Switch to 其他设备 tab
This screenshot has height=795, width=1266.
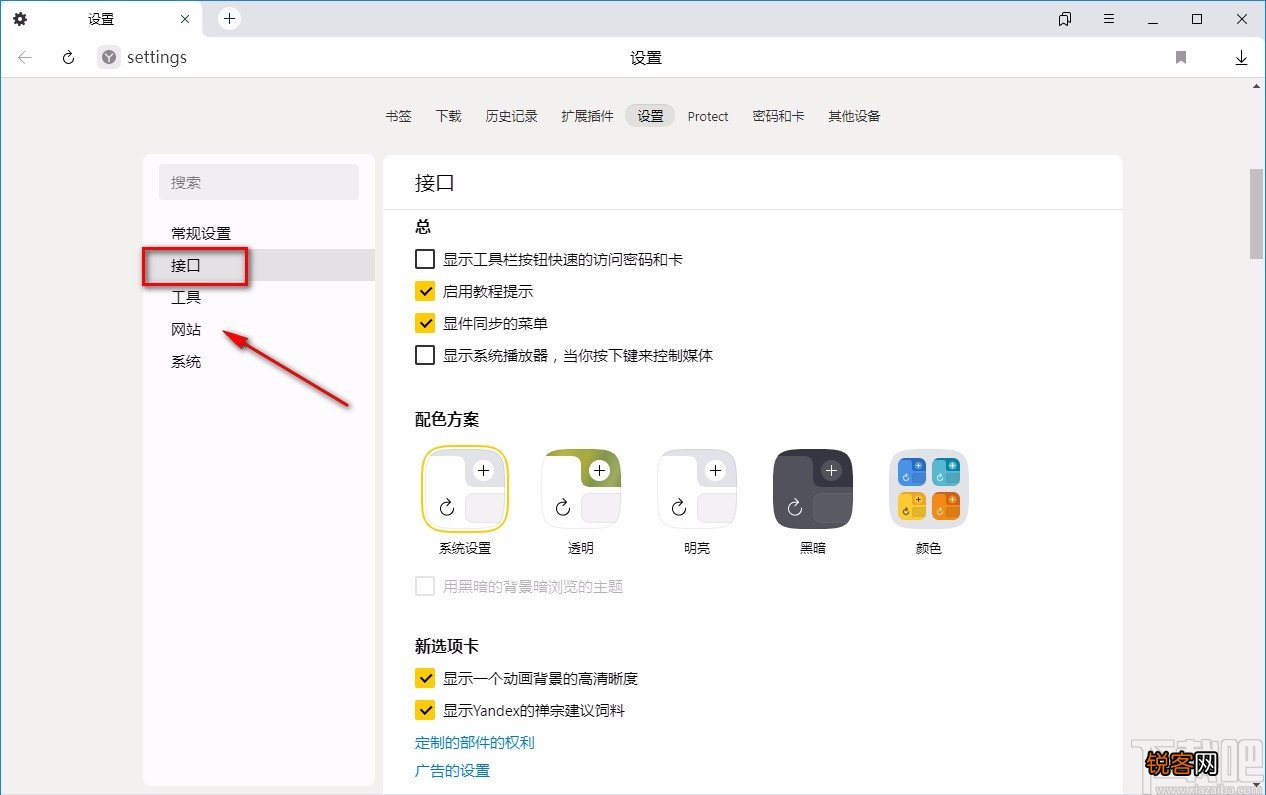pyautogui.click(x=854, y=116)
